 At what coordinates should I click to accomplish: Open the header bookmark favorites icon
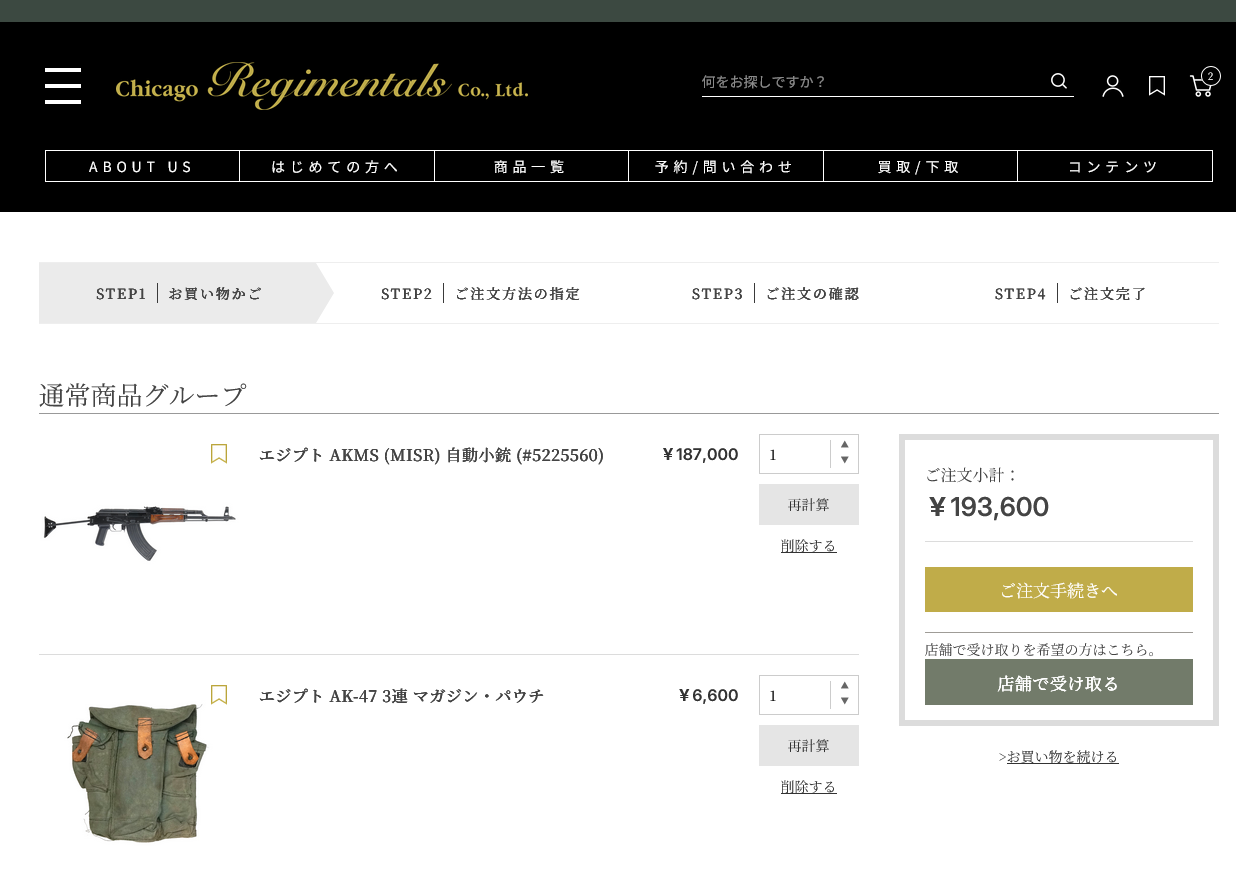pos(1157,86)
